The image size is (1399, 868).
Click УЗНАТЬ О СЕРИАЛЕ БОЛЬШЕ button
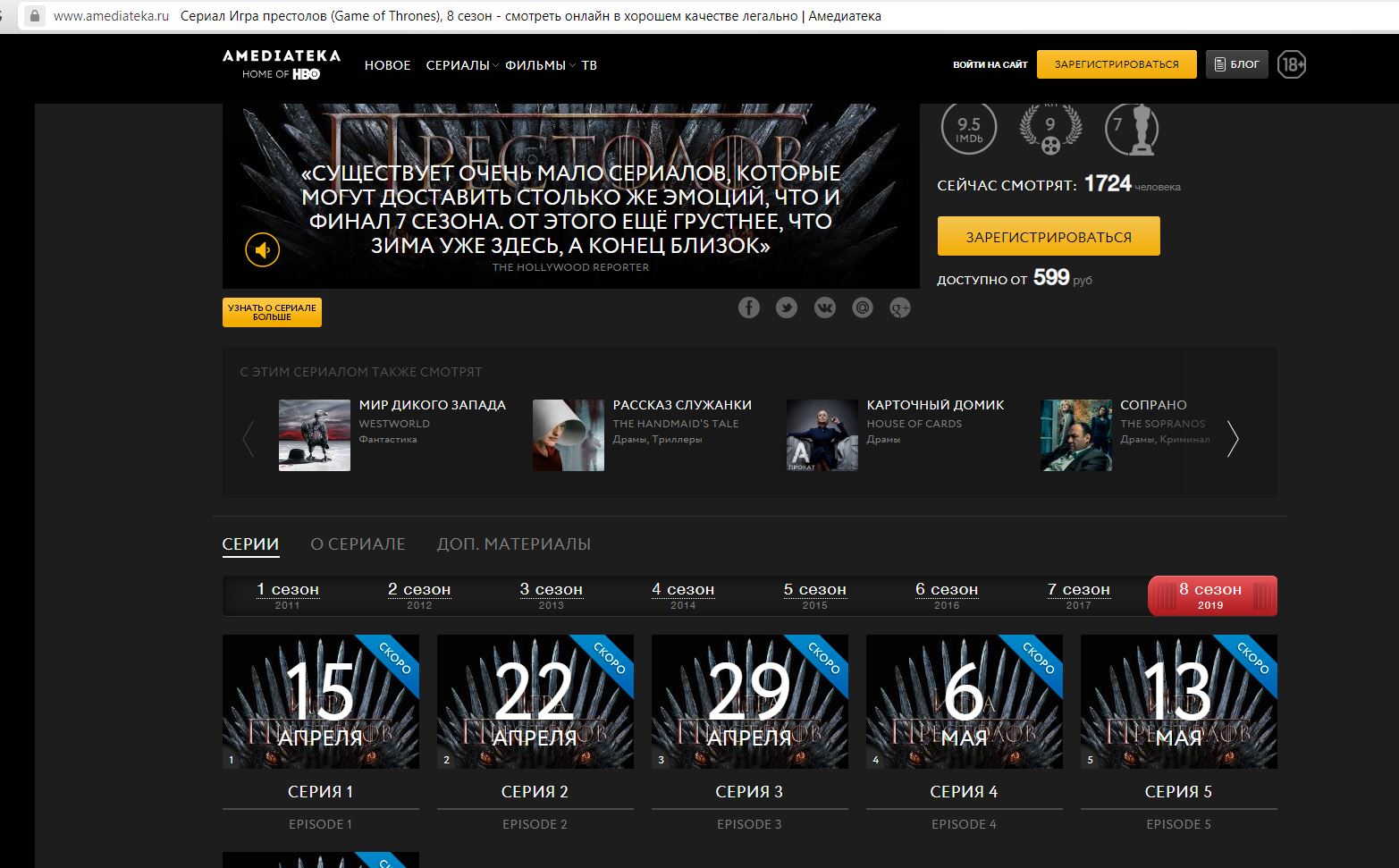[272, 312]
